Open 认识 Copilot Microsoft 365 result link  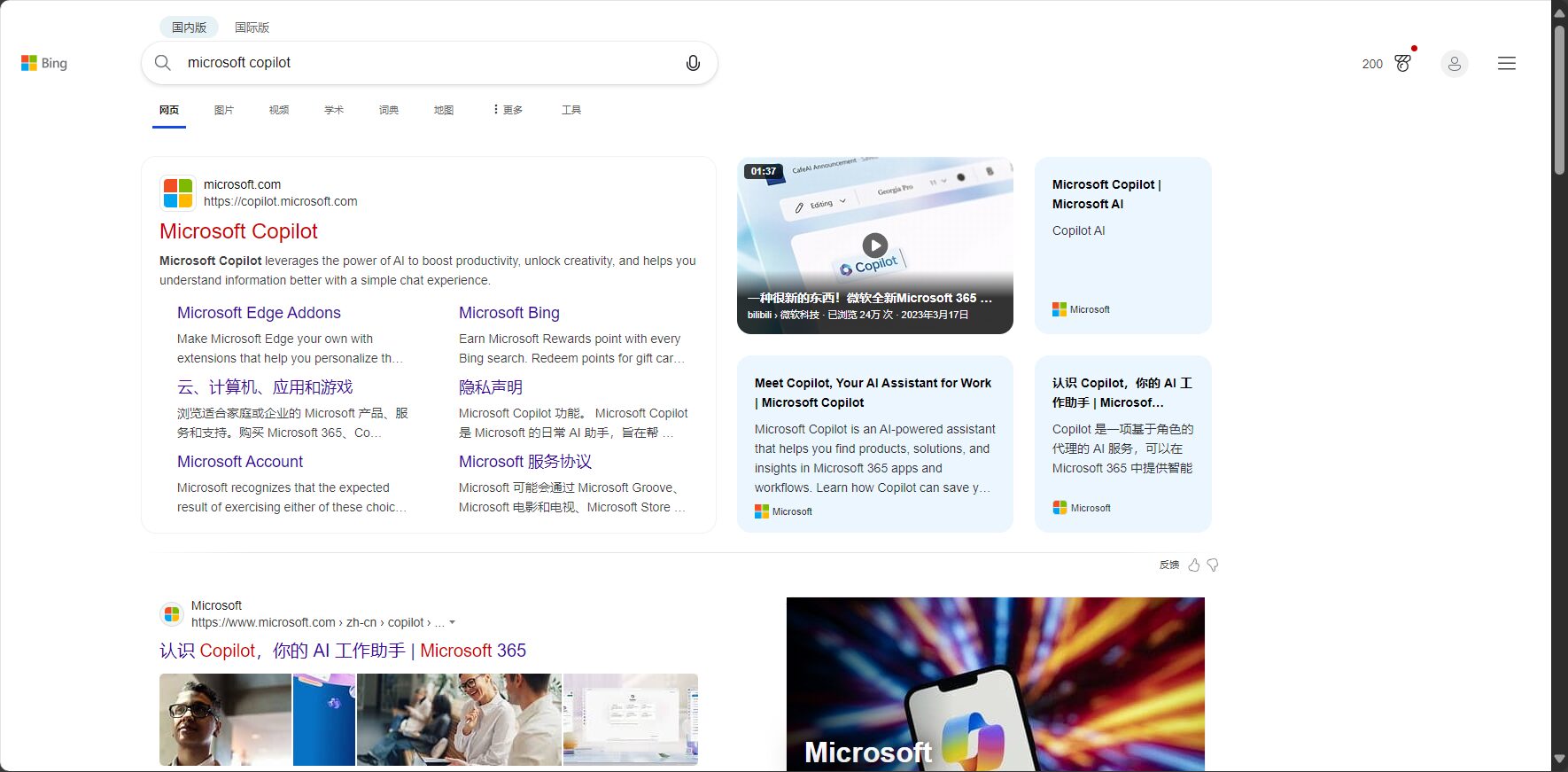click(x=343, y=651)
